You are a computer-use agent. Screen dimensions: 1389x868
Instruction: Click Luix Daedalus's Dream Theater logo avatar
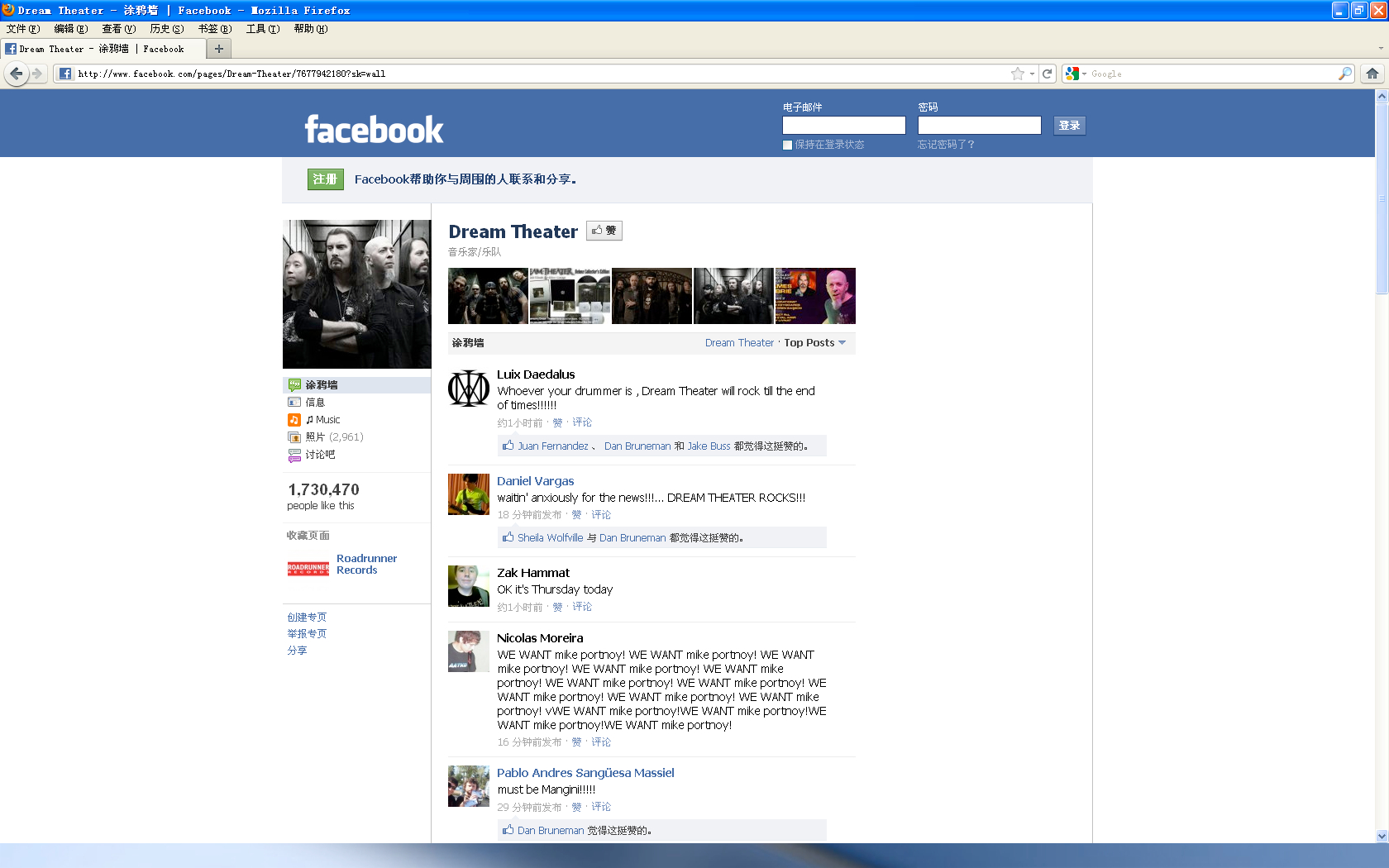(x=469, y=389)
